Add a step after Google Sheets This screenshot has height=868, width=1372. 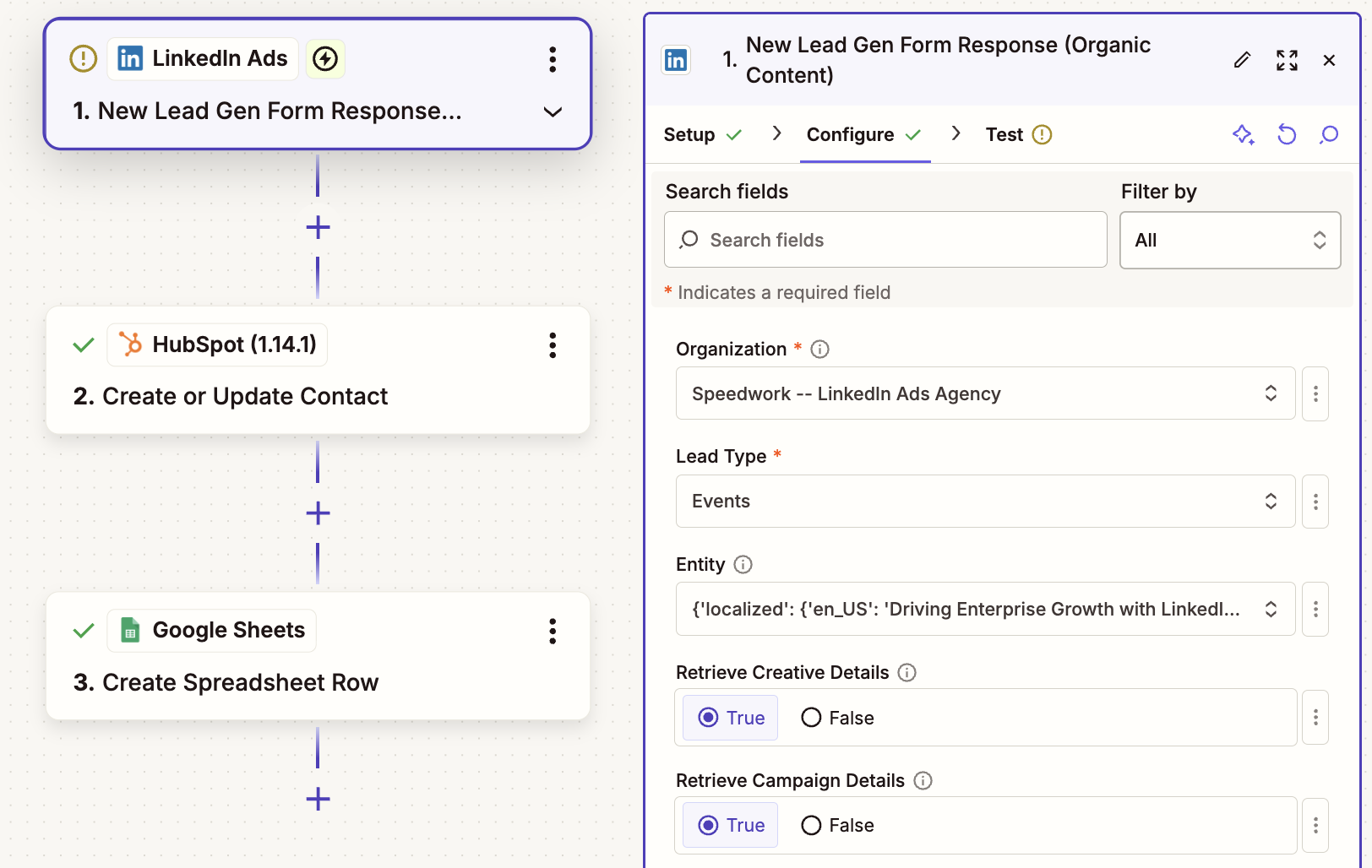click(x=318, y=799)
